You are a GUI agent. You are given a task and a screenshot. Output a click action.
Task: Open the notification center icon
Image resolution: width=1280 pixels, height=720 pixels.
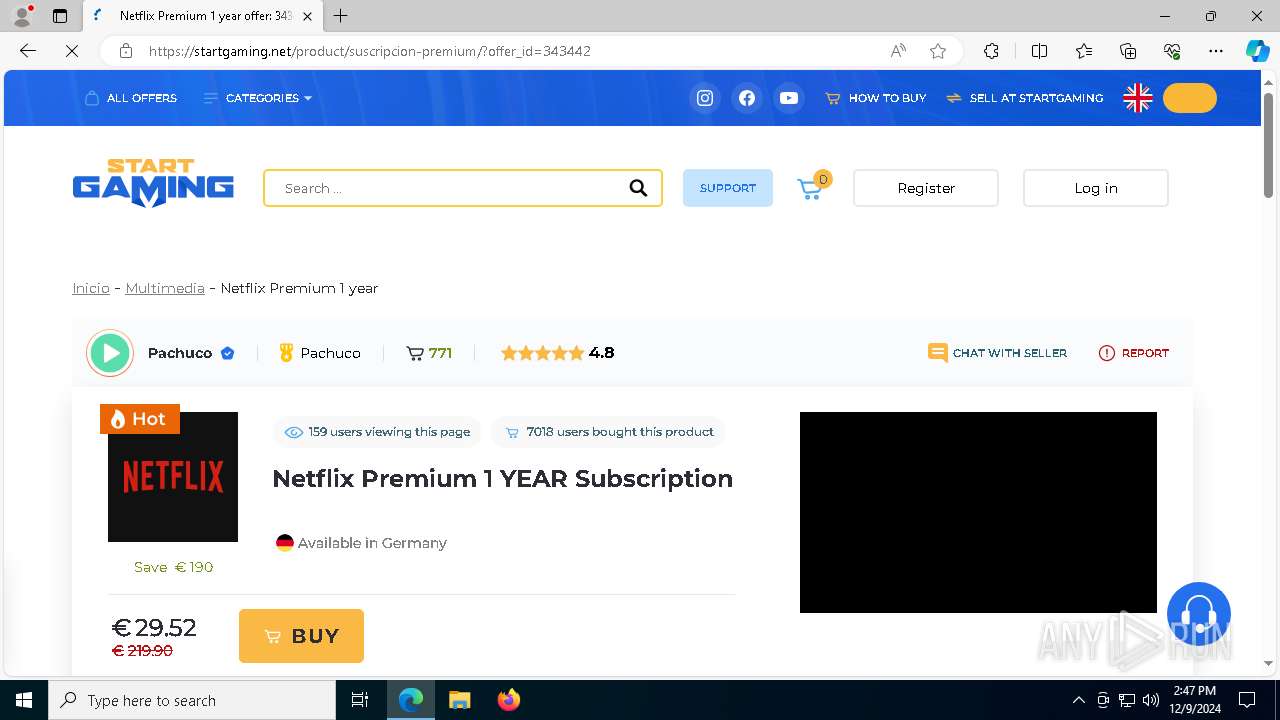(1247, 700)
